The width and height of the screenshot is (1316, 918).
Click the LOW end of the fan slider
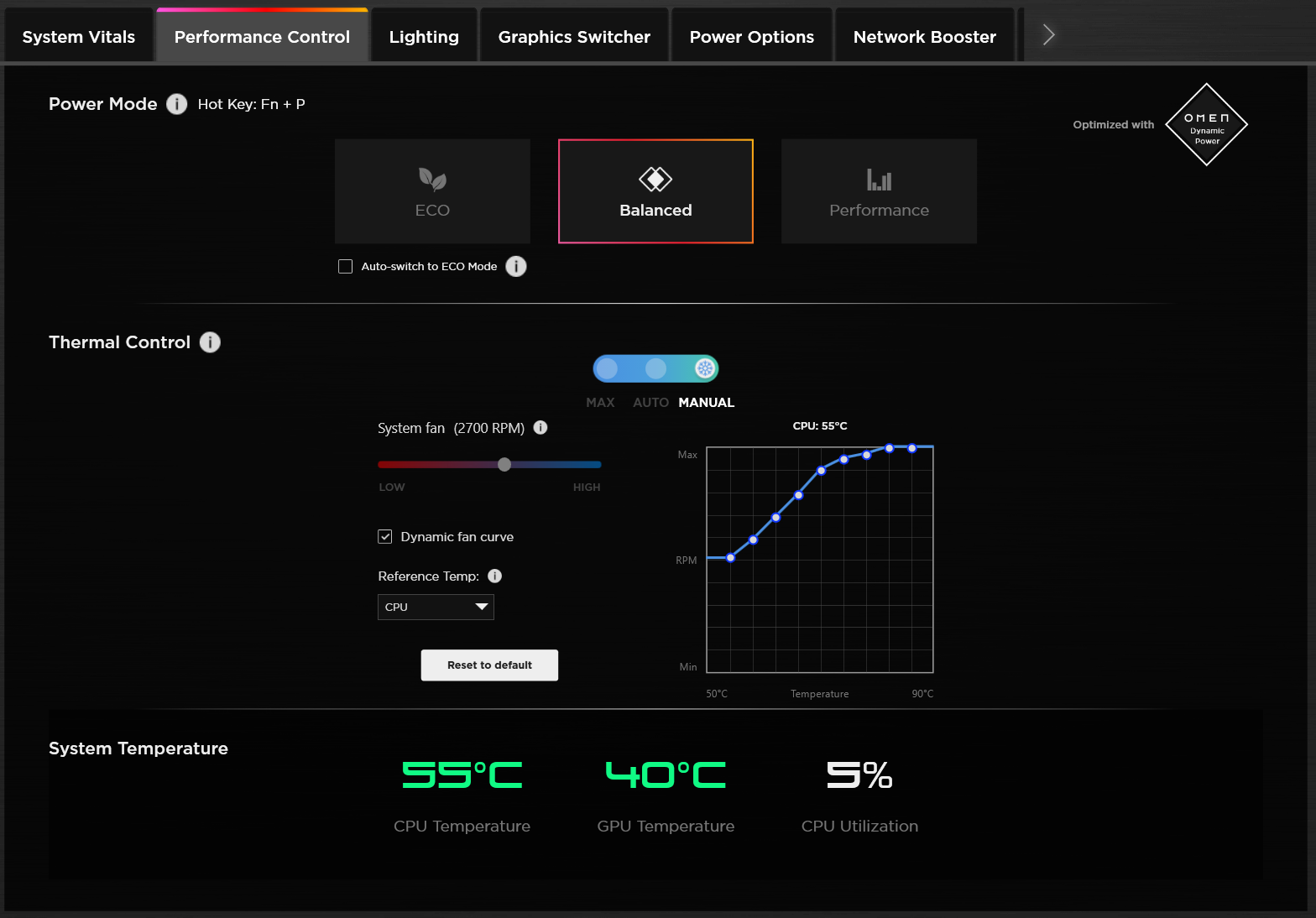(392, 487)
